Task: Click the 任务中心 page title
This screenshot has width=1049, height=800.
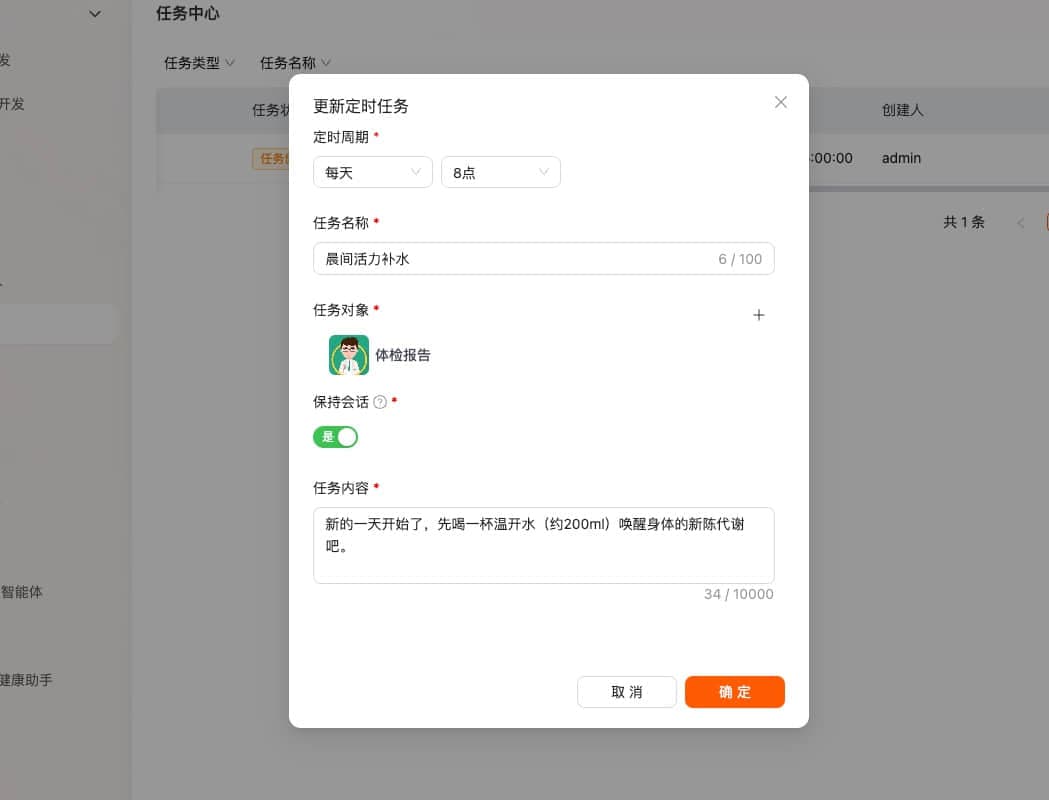Action: point(187,13)
